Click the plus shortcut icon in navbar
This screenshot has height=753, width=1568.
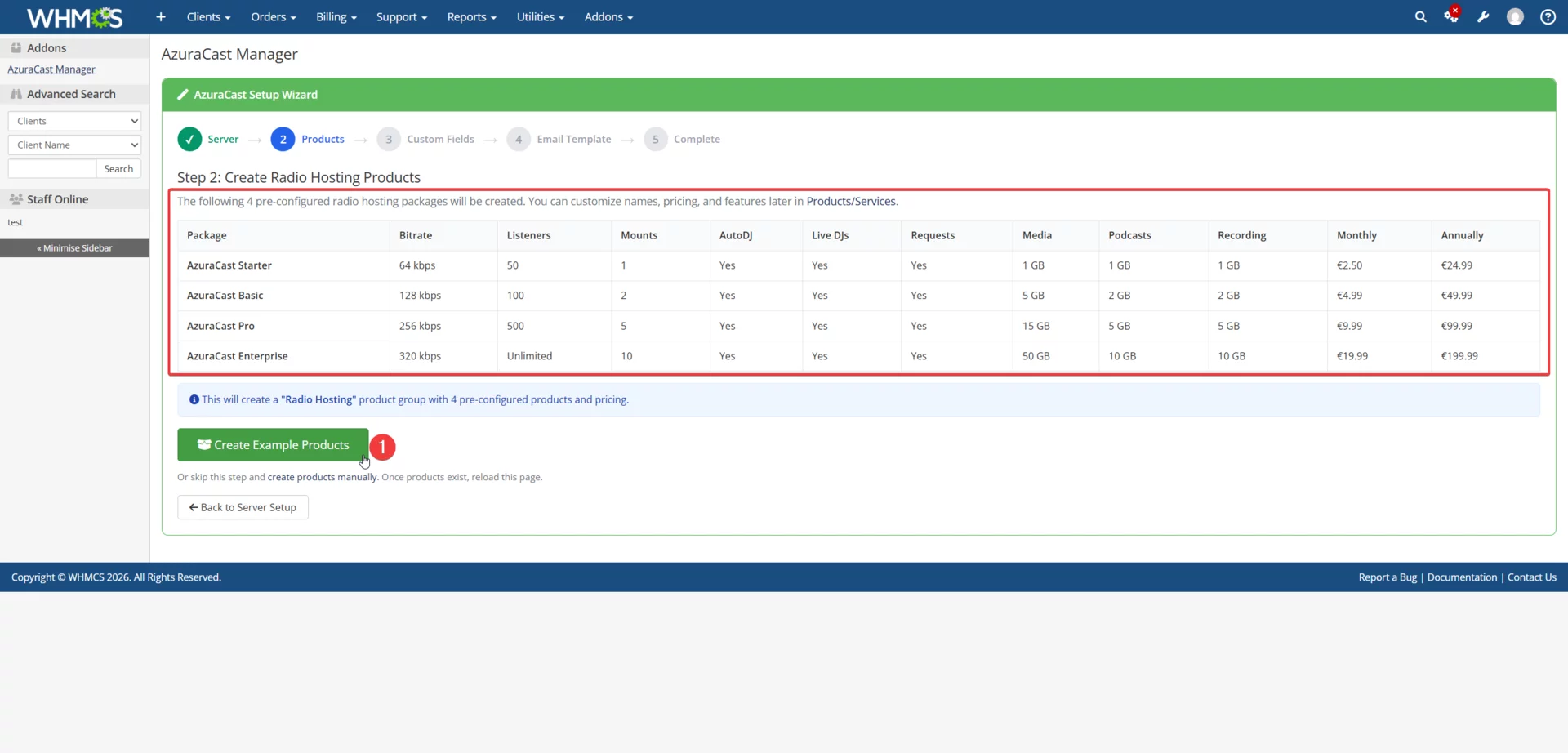[x=160, y=16]
